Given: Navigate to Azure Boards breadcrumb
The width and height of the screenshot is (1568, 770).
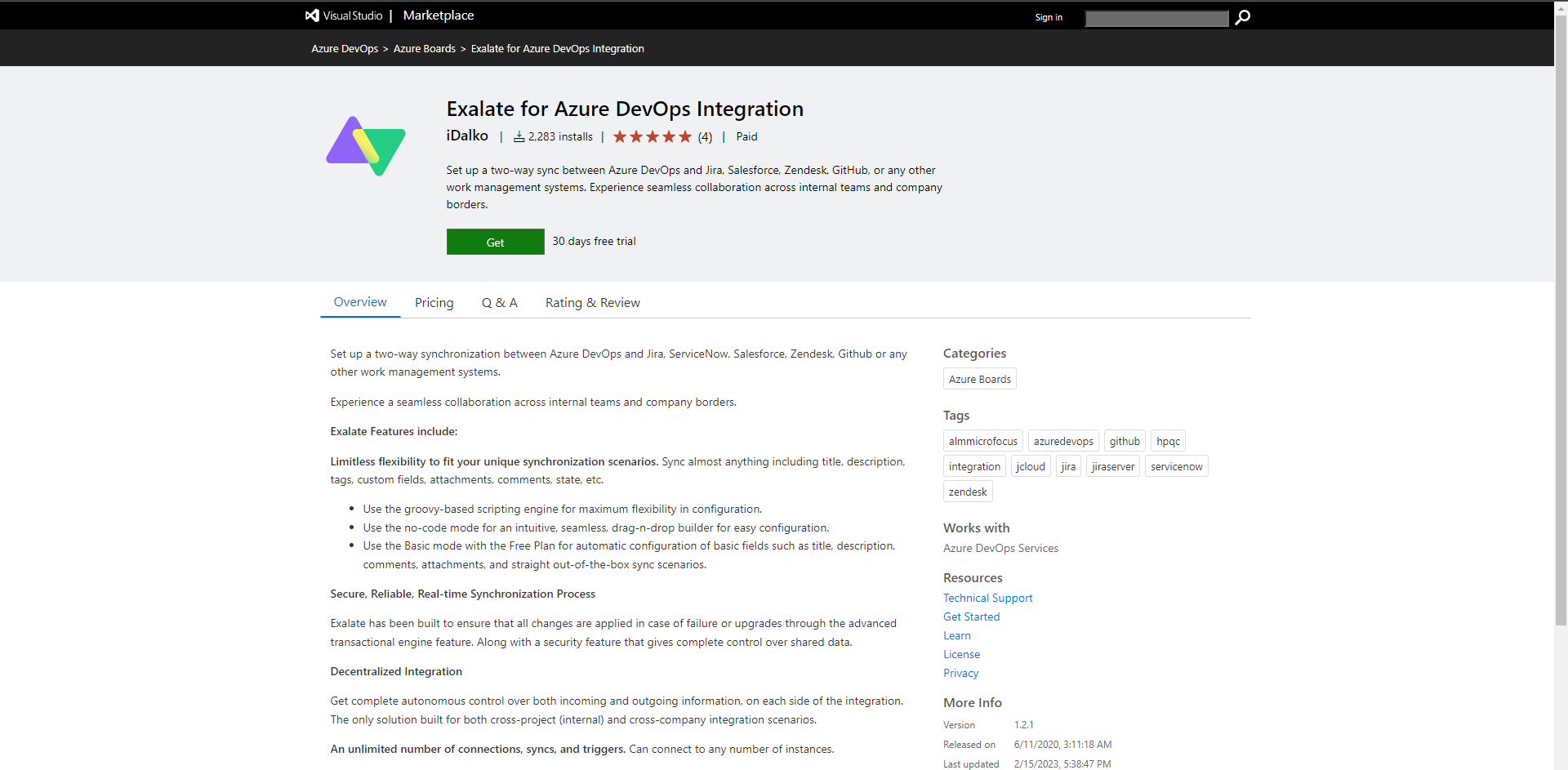Looking at the screenshot, I should [425, 48].
